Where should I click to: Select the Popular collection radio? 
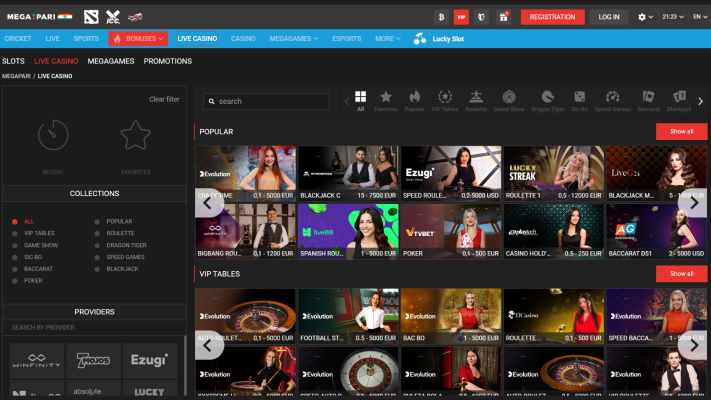point(97,222)
